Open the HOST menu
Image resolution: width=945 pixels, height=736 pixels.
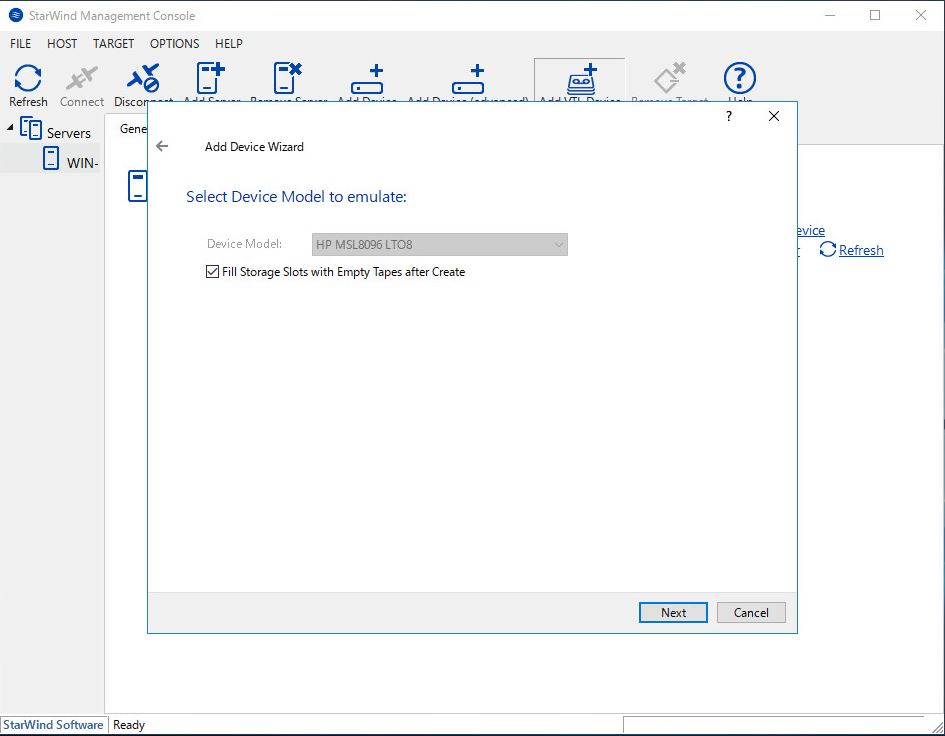click(62, 43)
